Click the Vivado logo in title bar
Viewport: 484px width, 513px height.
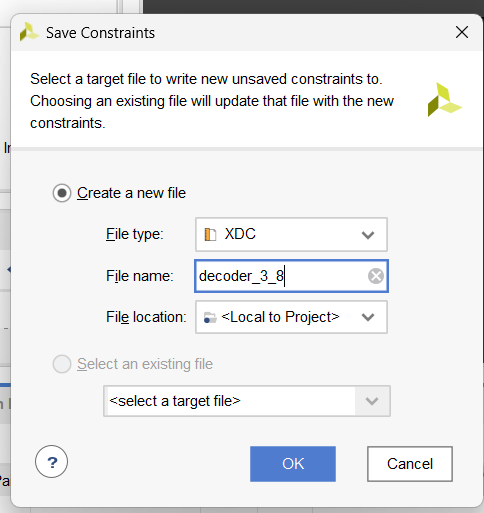pyautogui.click(x=29, y=32)
